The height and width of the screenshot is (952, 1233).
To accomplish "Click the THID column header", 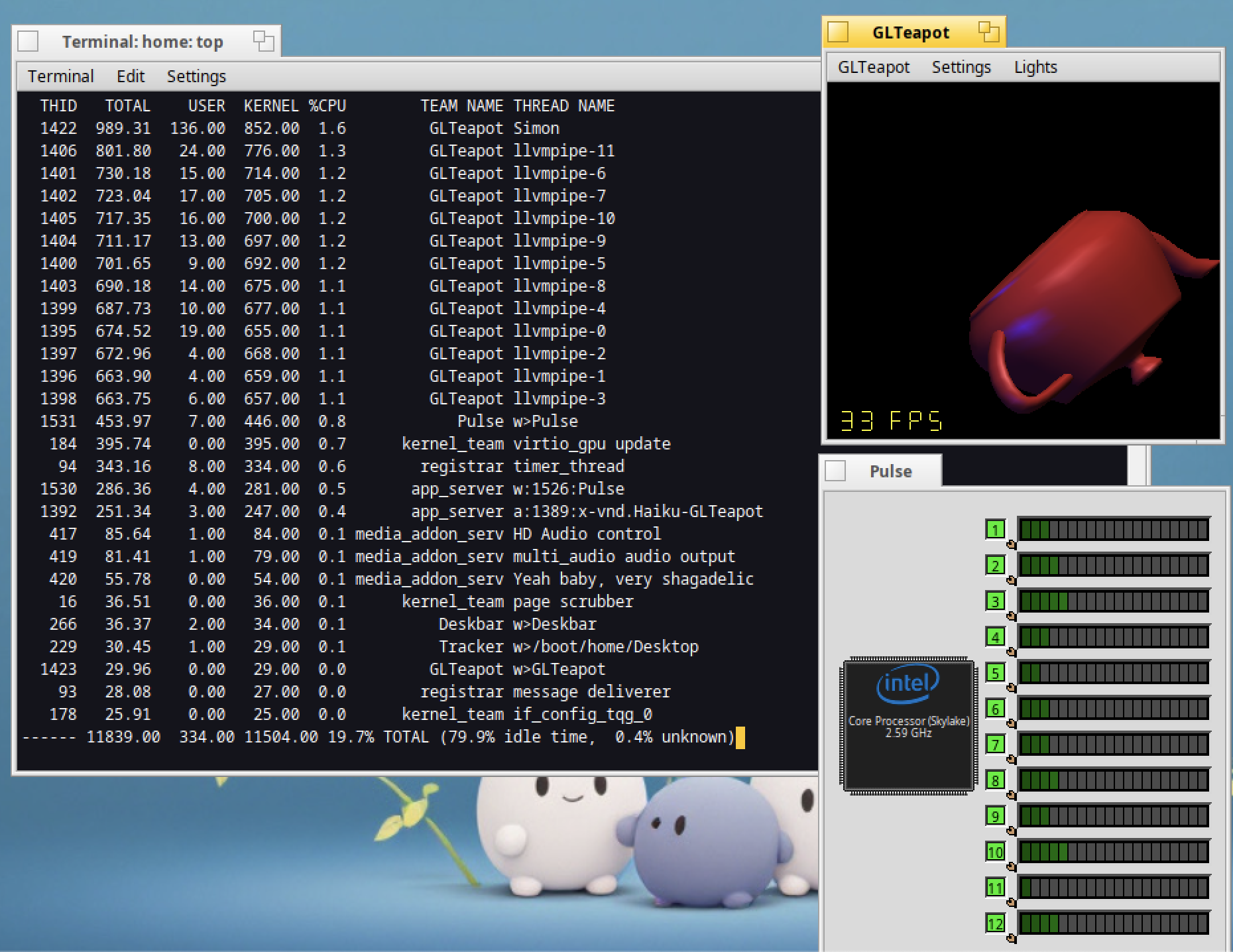I will [58, 106].
